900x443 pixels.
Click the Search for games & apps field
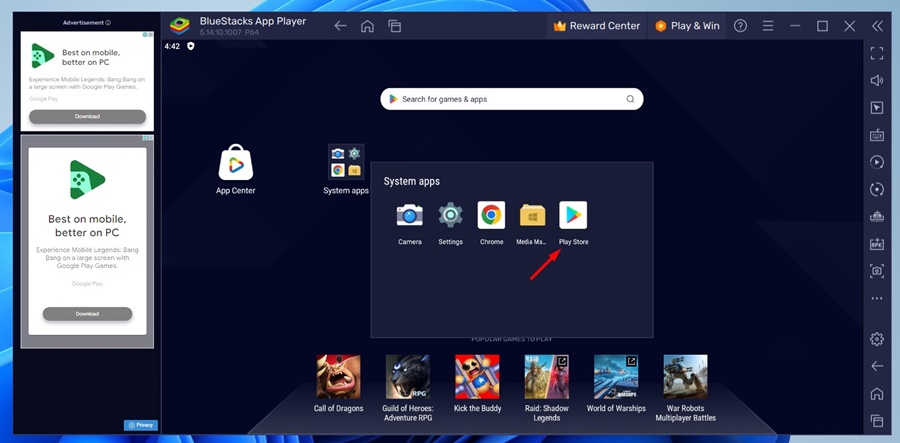[x=511, y=99]
